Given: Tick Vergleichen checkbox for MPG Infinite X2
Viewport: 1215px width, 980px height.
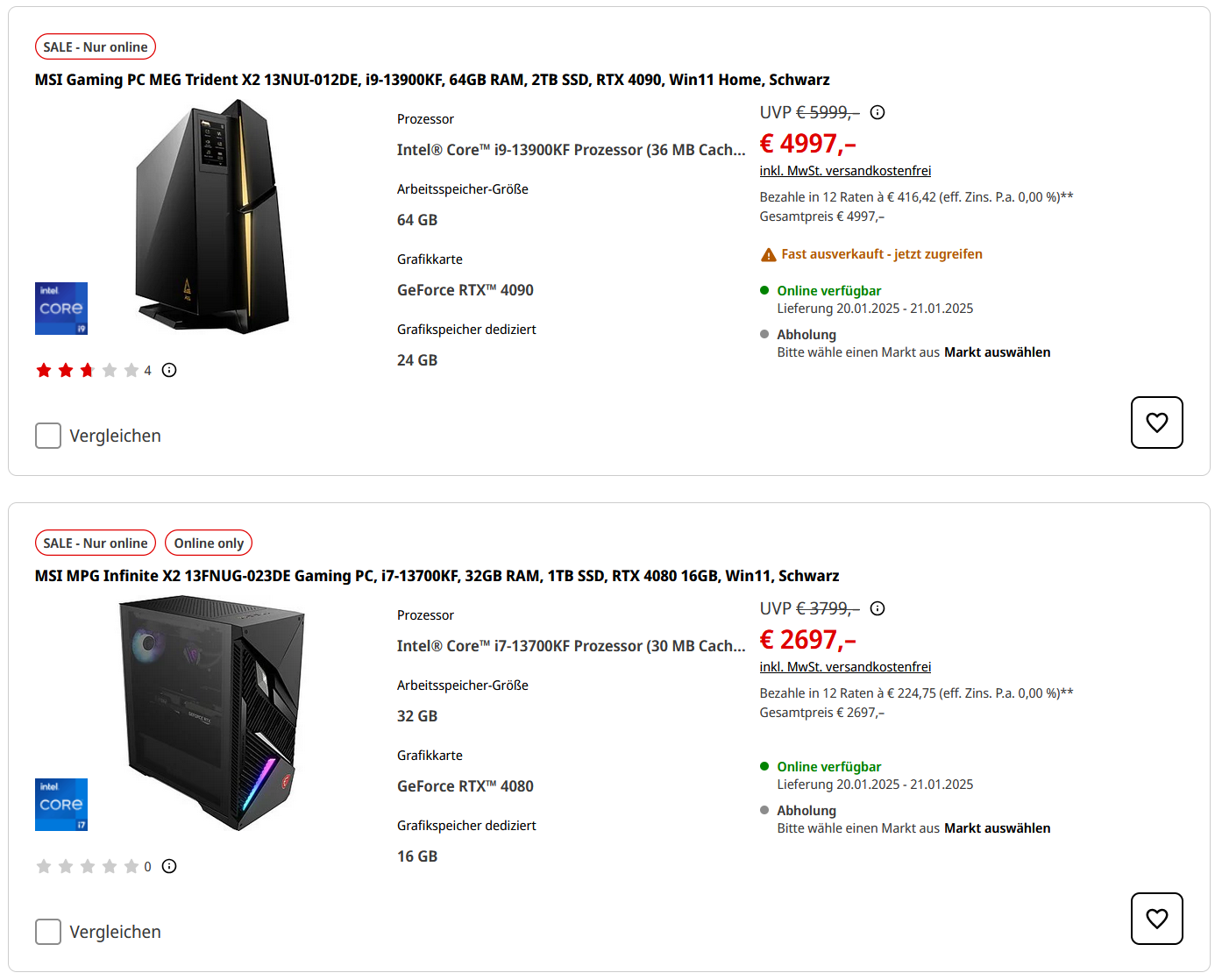Looking at the screenshot, I should click(48, 932).
